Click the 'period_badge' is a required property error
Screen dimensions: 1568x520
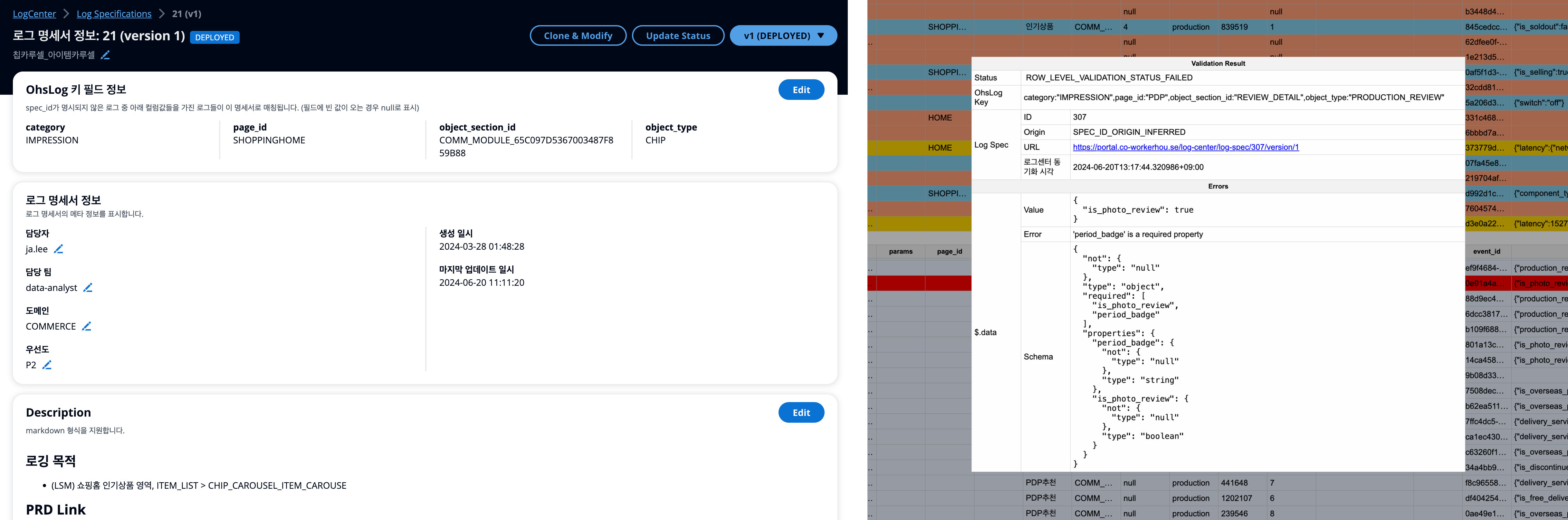1138,235
